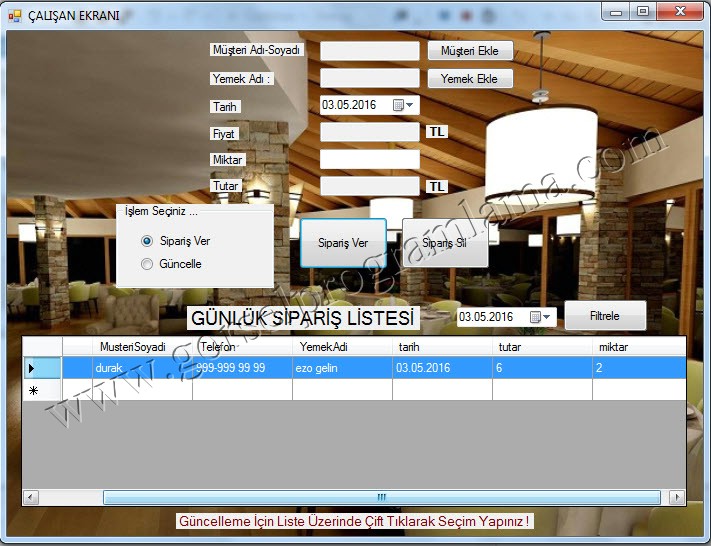The height and width of the screenshot is (546, 711).
Task: Click the Yemek Adı input field
Action: tap(370, 78)
